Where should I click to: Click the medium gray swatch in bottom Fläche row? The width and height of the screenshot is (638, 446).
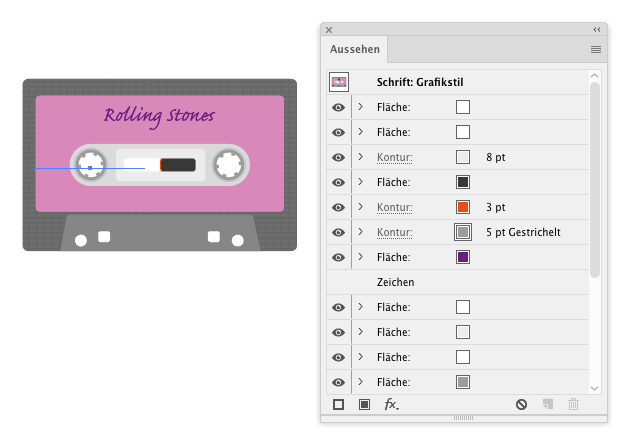[x=463, y=382]
